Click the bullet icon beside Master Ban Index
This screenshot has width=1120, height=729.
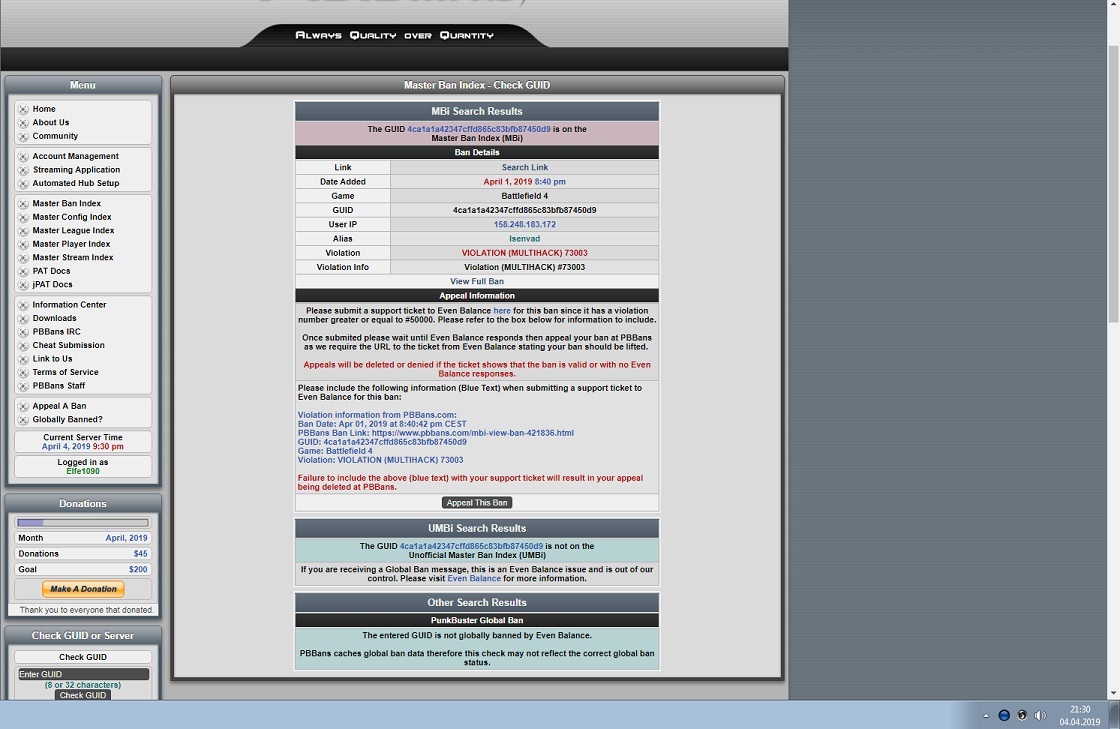click(x=23, y=203)
